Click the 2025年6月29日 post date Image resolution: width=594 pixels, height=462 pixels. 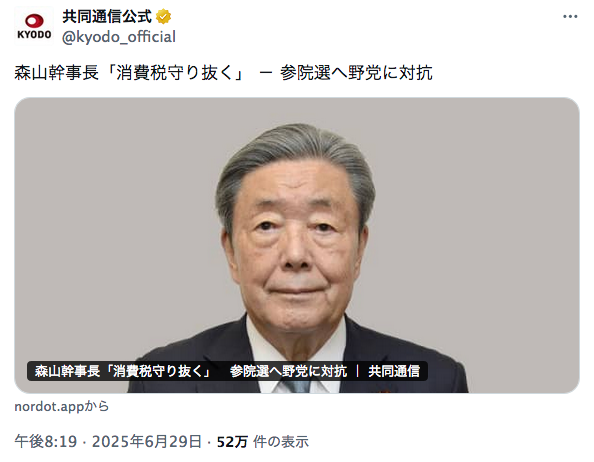(147, 442)
